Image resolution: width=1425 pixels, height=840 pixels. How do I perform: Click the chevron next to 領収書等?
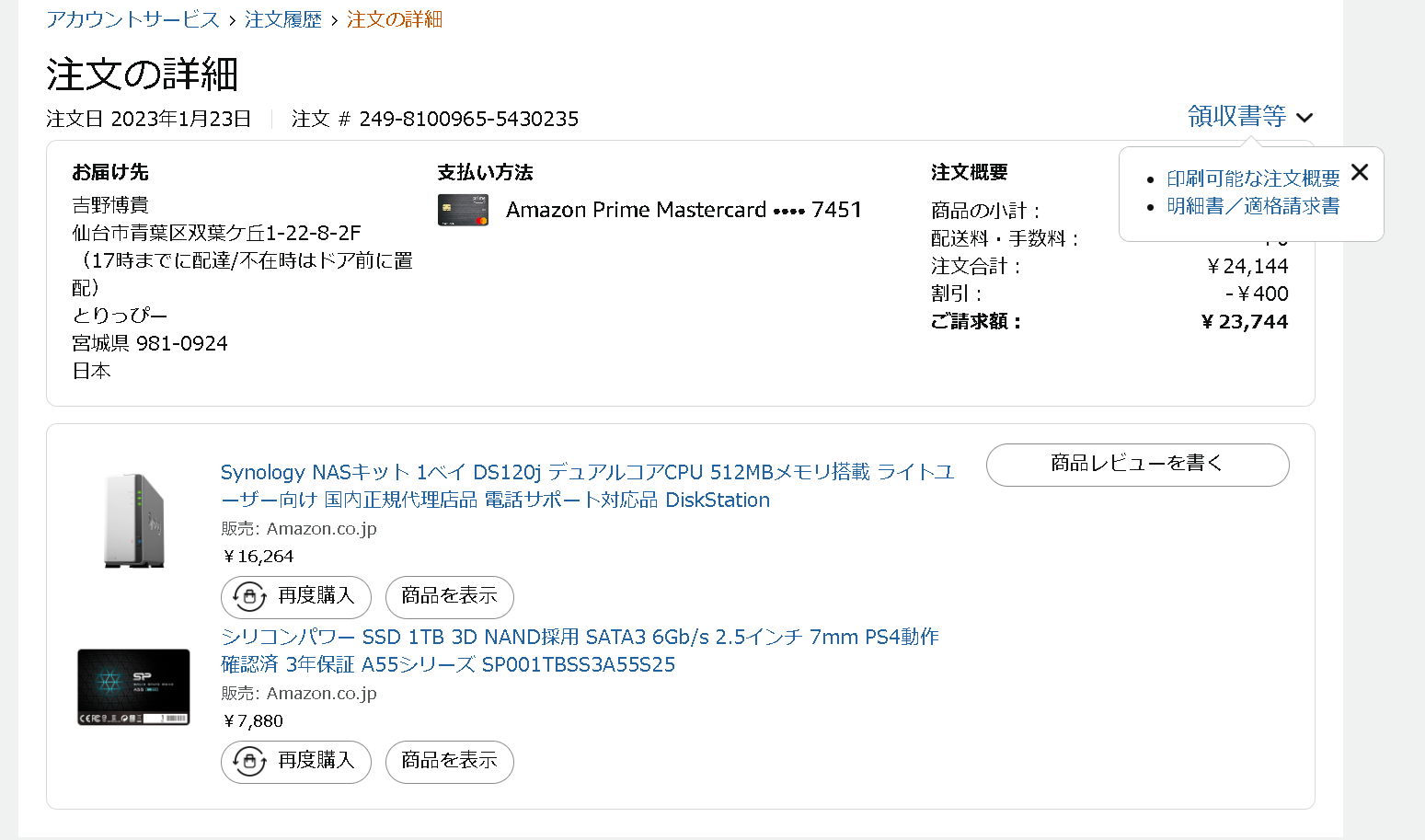1304,118
